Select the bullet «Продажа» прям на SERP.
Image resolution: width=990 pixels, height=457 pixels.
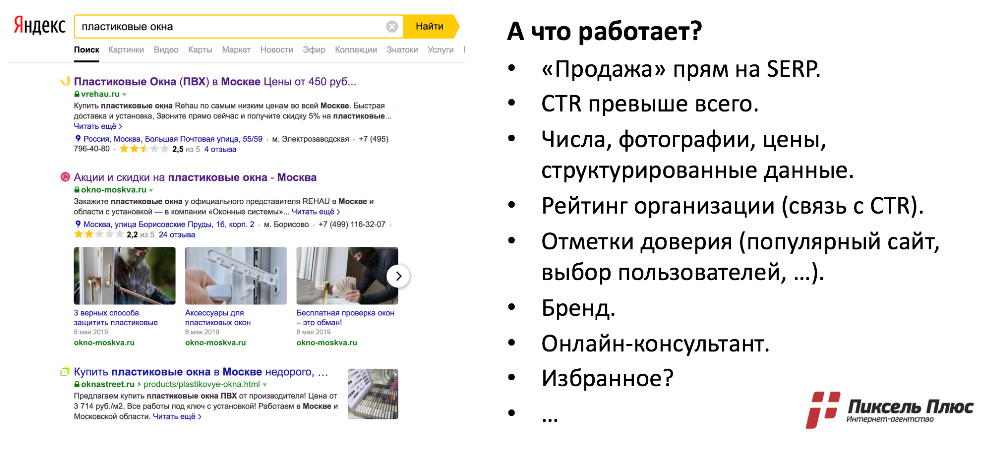tap(681, 68)
